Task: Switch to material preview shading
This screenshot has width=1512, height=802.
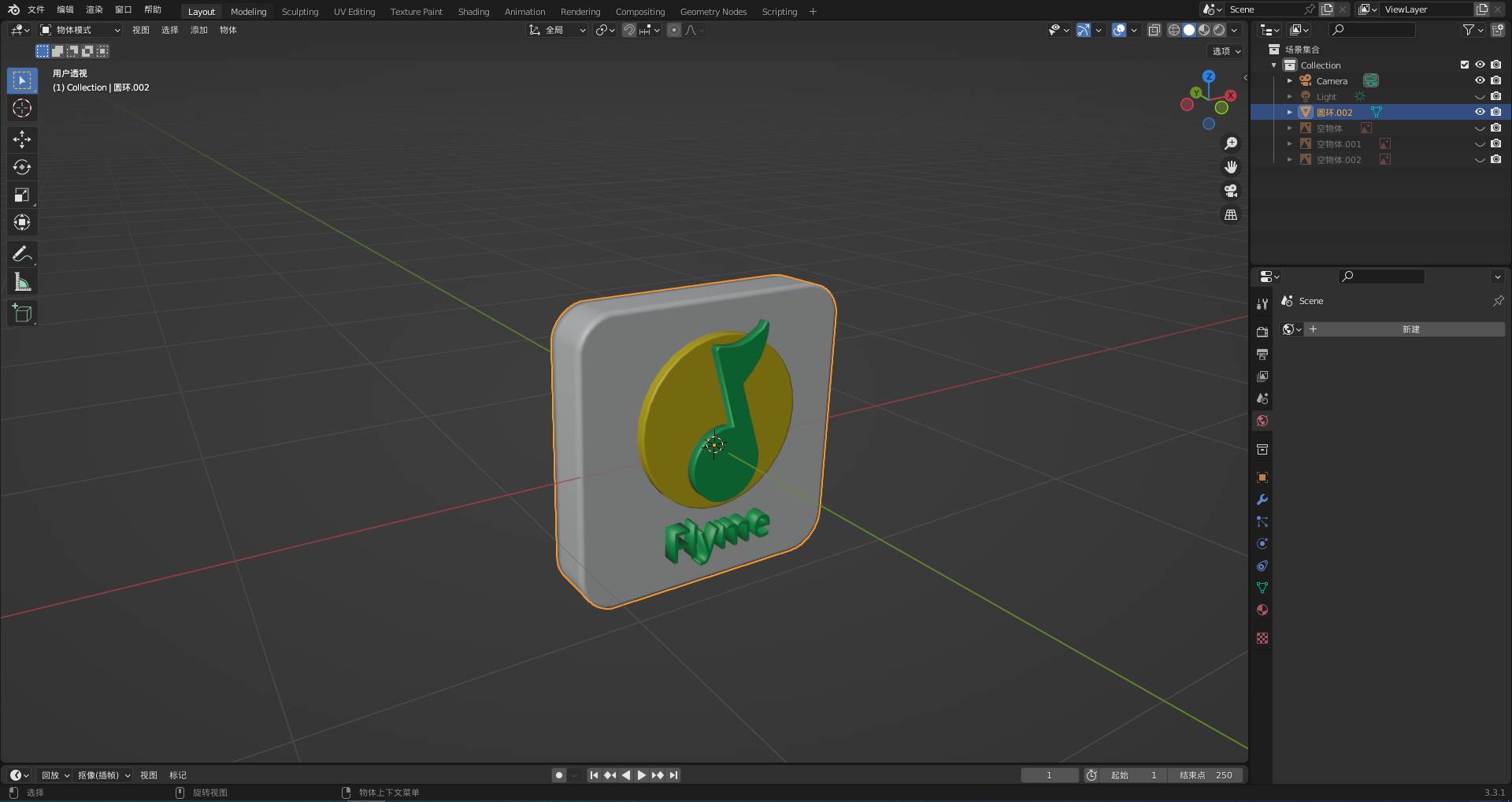Action: [1204, 30]
